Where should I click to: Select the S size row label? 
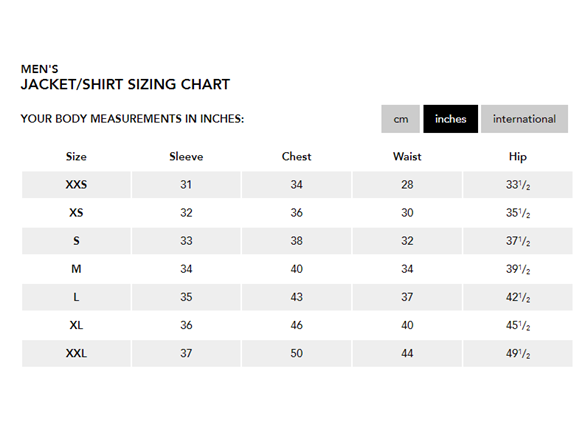(76, 241)
